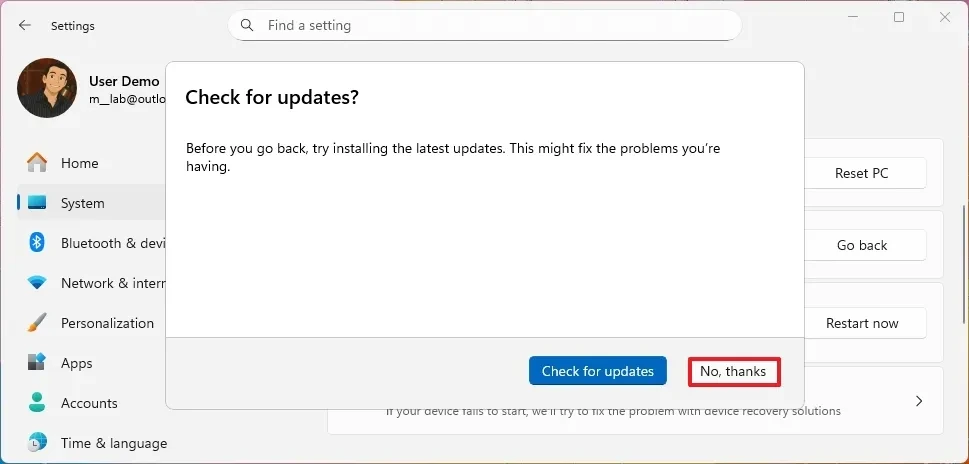This screenshot has height=464, width=969.
Task: Click the System monitor icon
Action: [x=37, y=203]
